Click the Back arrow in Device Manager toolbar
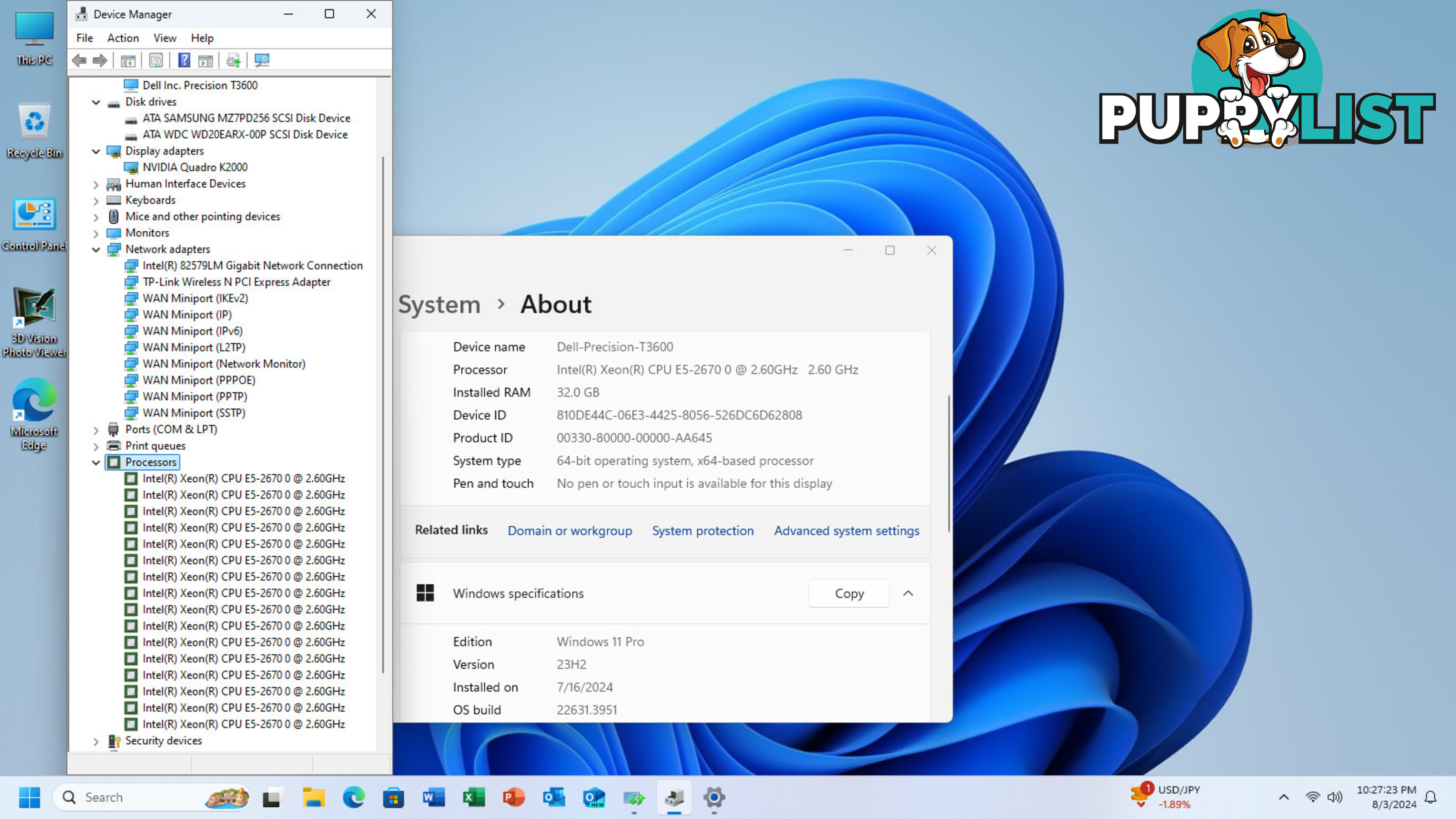The width and height of the screenshot is (1456, 819). point(79,61)
